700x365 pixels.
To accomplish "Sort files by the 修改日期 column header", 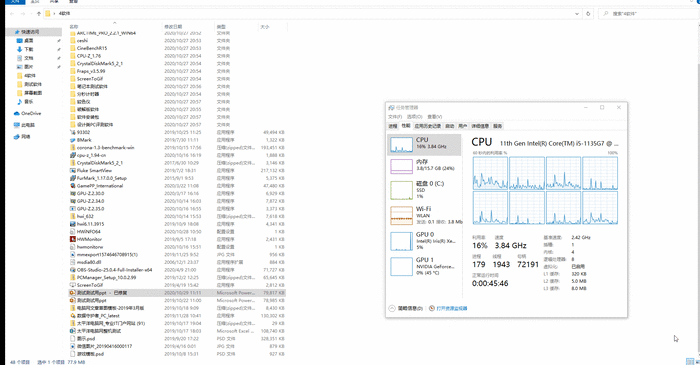I will point(173,27).
